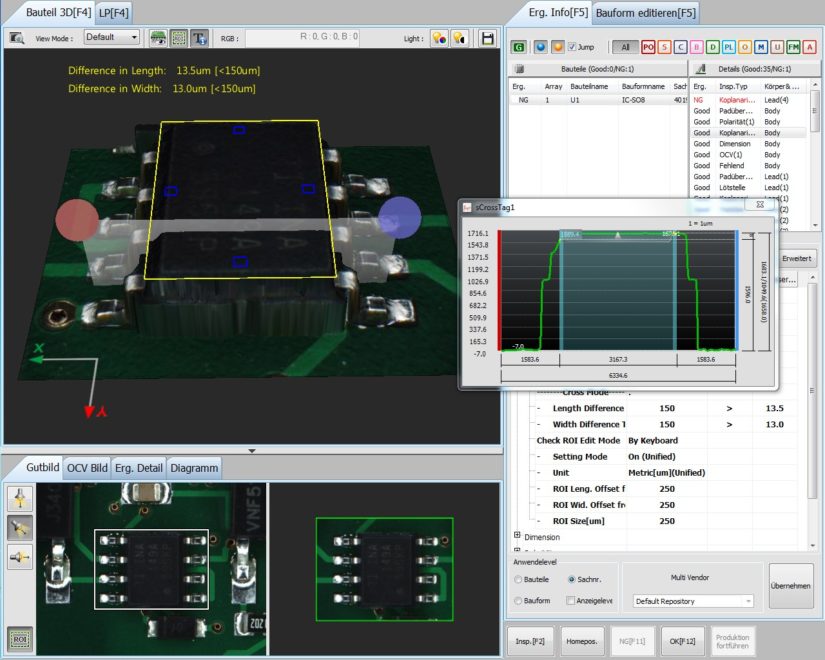Click the Insp.[F2] button
This screenshot has height=660, width=825.
point(530,641)
